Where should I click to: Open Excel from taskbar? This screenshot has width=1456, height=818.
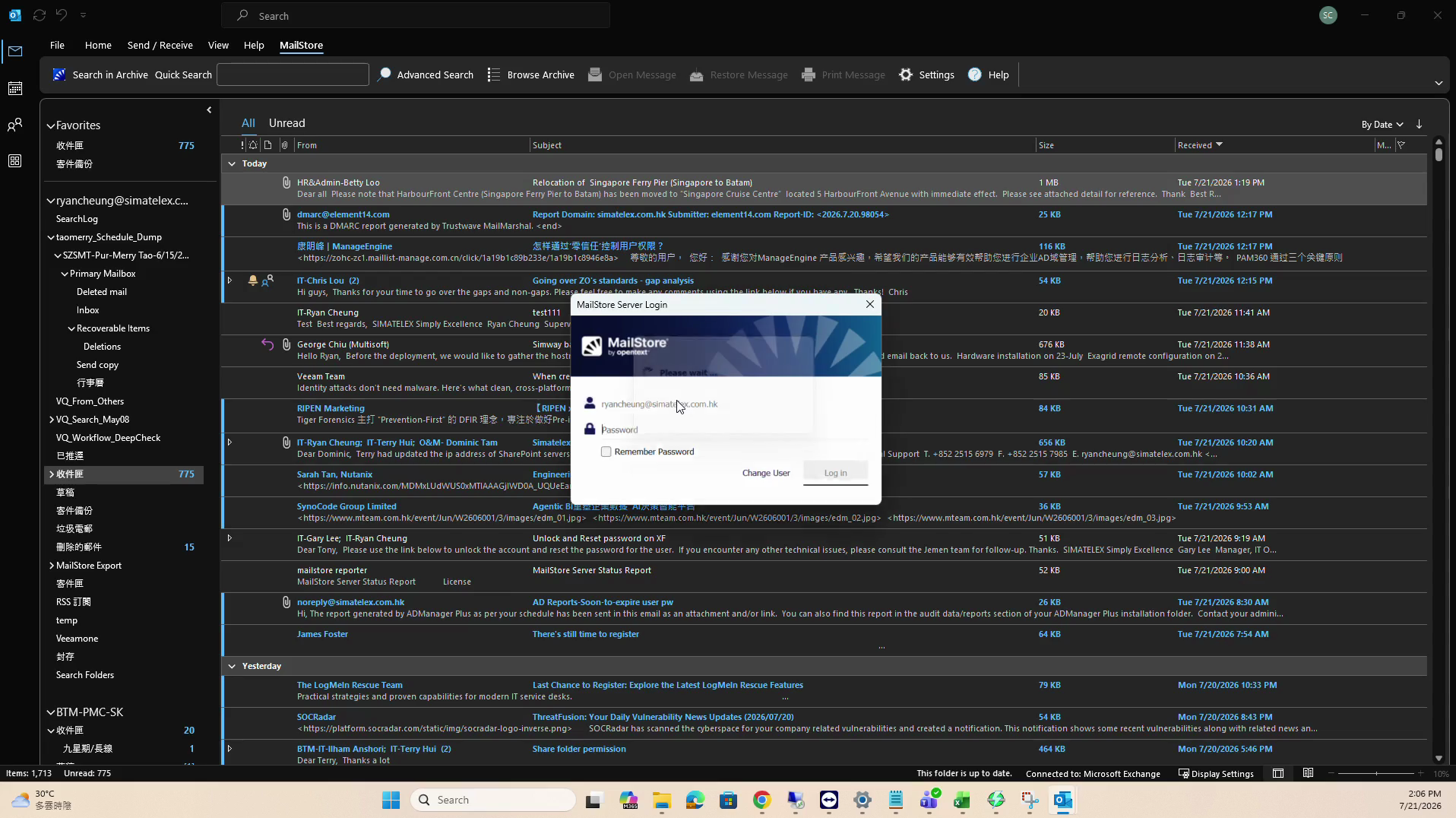click(x=962, y=800)
